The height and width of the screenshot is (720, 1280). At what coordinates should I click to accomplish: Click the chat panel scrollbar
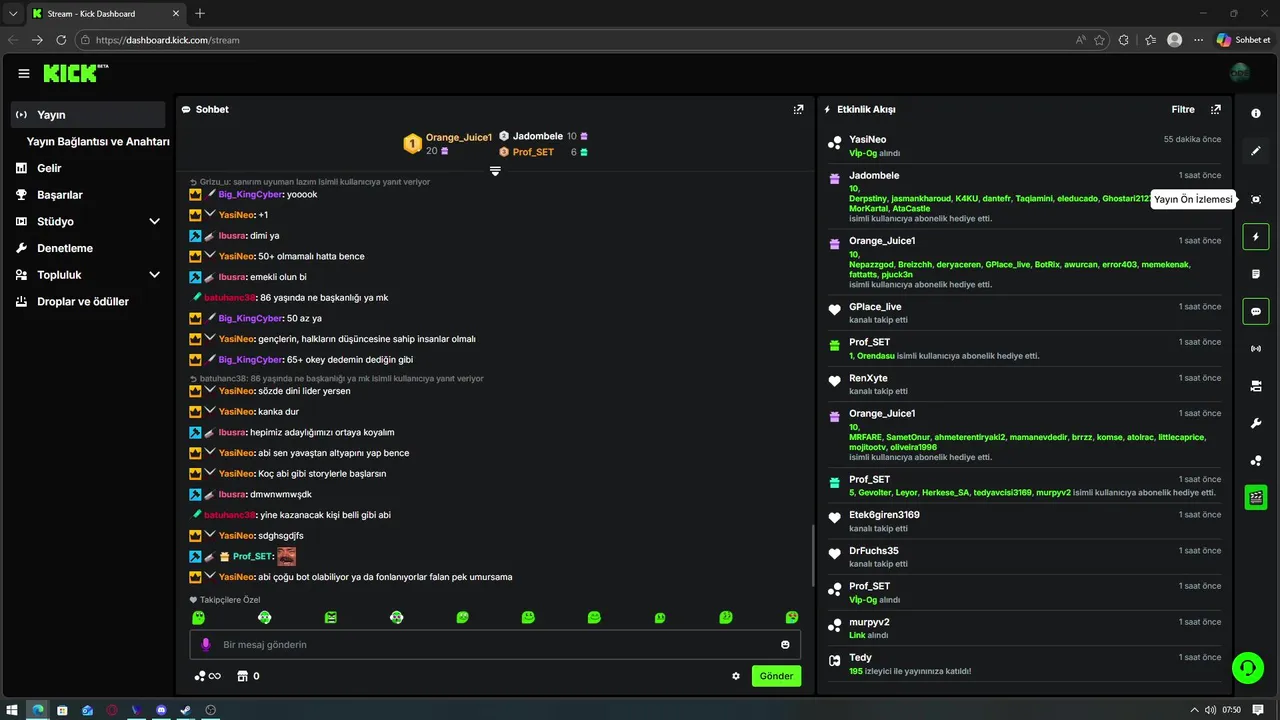813,556
